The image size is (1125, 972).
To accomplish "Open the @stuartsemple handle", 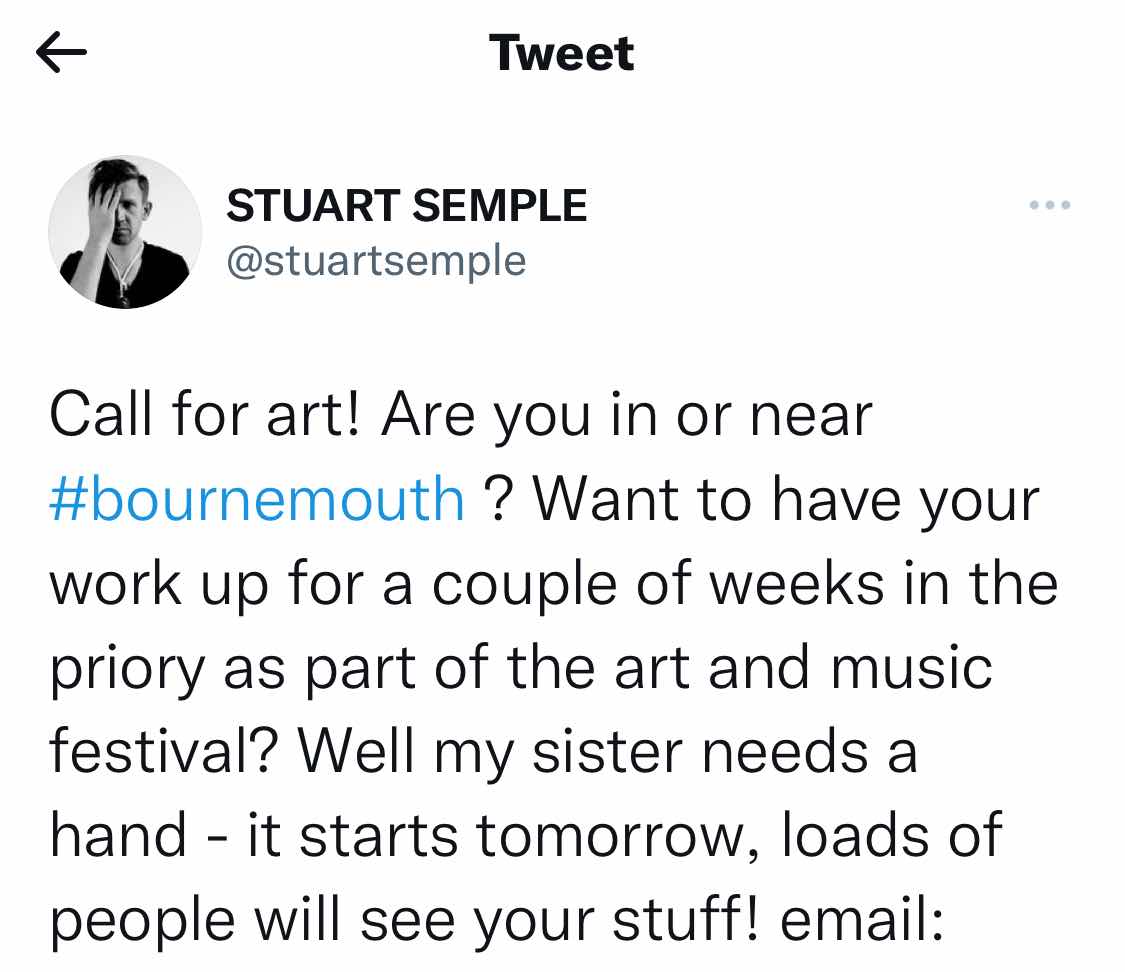I will (377, 260).
